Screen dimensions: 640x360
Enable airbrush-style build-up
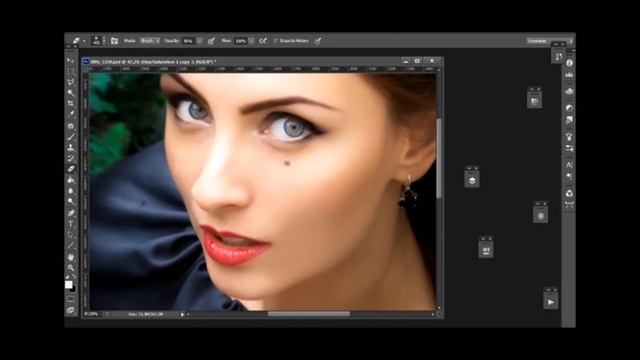point(263,41)
